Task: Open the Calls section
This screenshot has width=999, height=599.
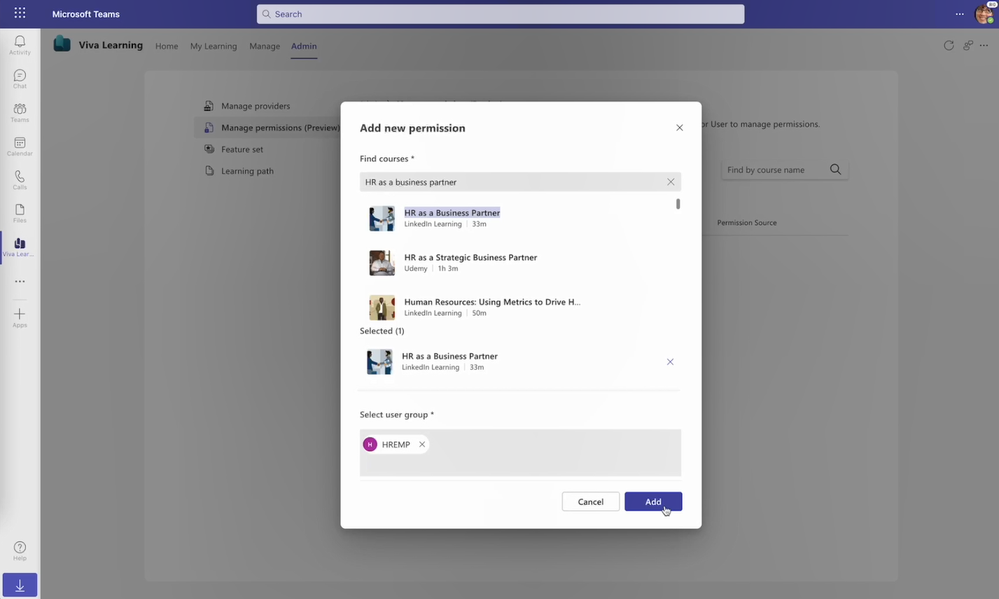Action: 20,180
